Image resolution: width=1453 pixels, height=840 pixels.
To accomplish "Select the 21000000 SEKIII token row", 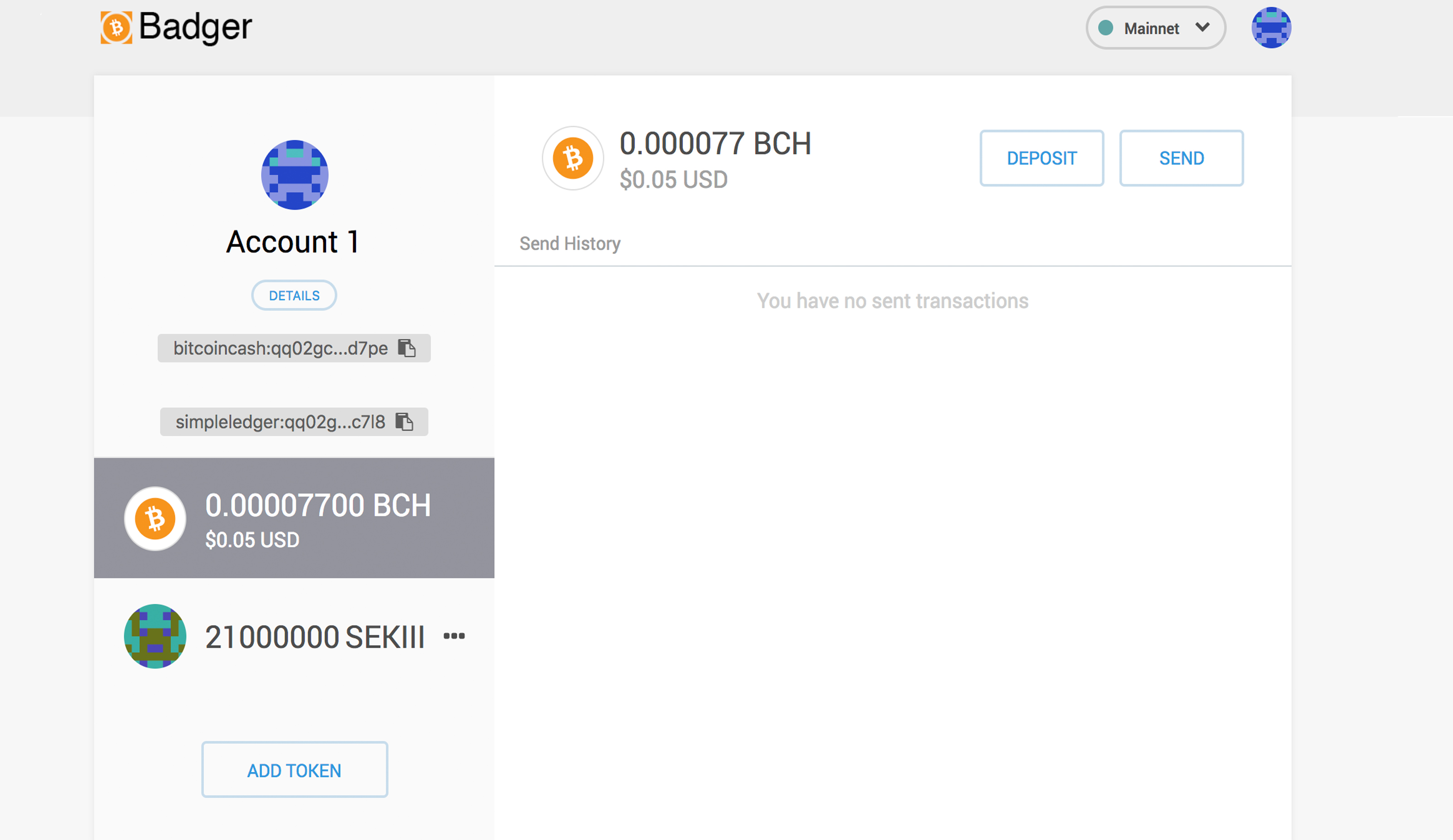I will 294,637.
